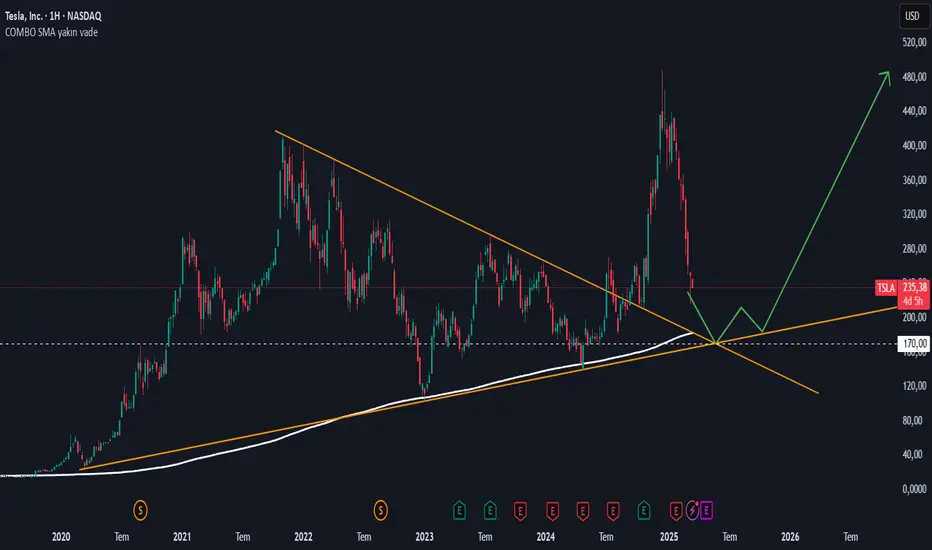This screenshot has height=550, width=932.
Task: Click the orange split icon near 2021
Action: 140,510
